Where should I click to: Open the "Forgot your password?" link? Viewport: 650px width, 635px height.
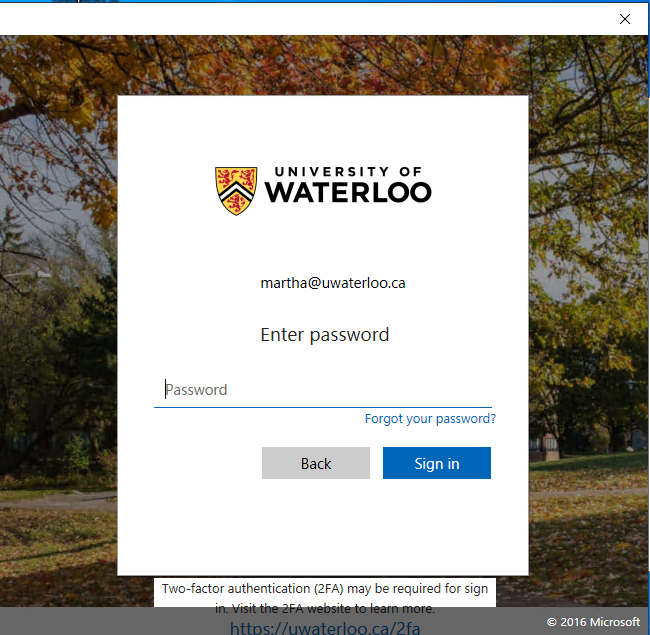point(430,419)
